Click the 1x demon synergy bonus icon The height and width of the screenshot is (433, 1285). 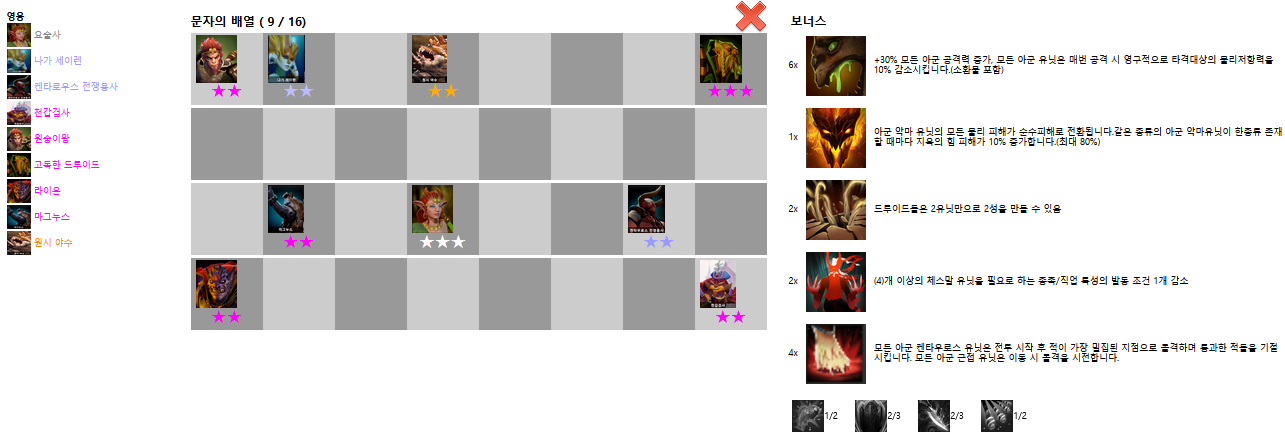tap(836, 137)
